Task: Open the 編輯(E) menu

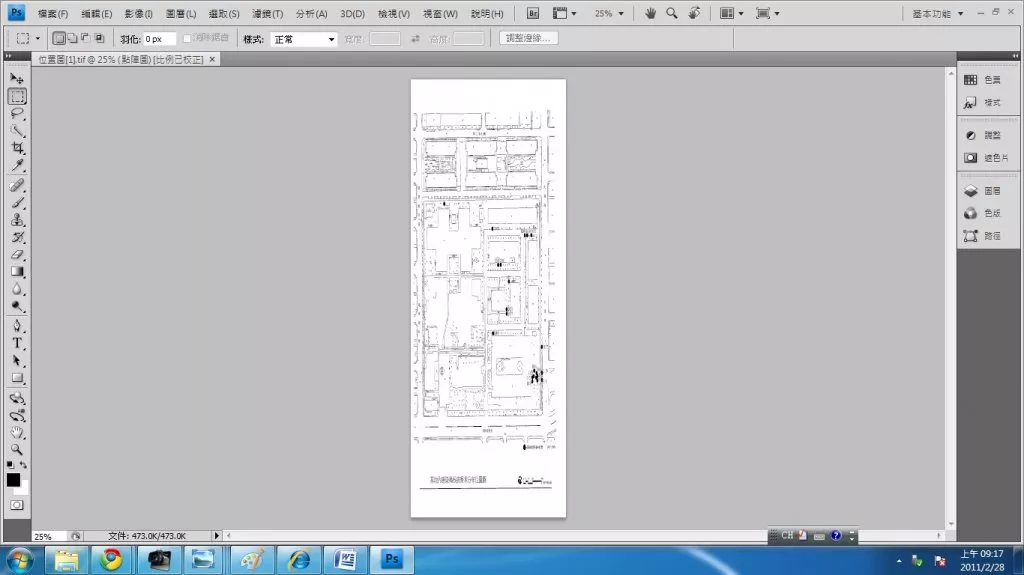Action: (97, 14)
